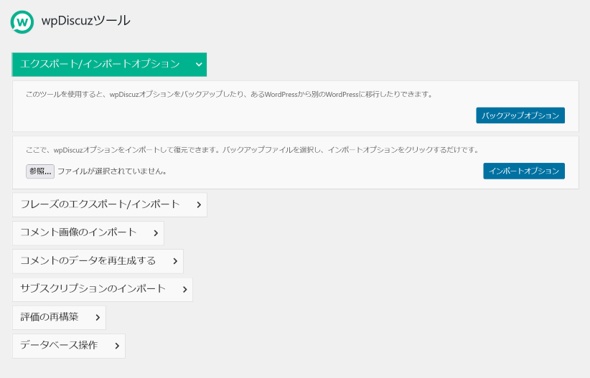Viewport: 590px width, 378px height.
Task: Expand 評価の再構築 section
Action: (x=59, y=317)
